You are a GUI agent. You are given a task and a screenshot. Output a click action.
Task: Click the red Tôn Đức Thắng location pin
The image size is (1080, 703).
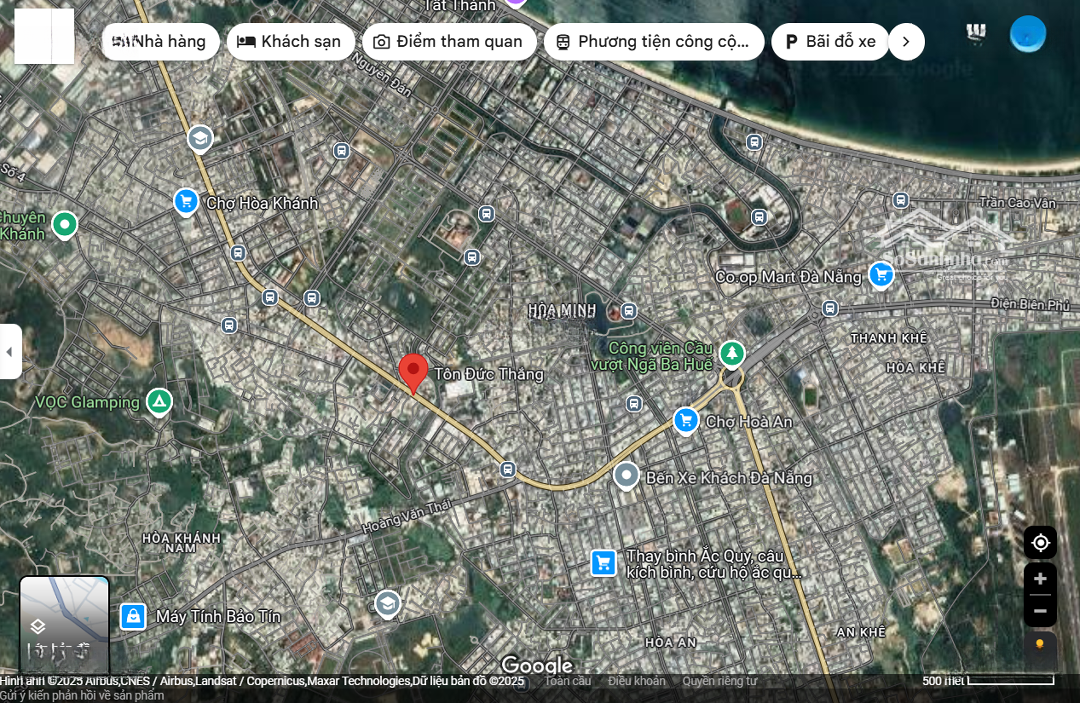tap(413, 372)
